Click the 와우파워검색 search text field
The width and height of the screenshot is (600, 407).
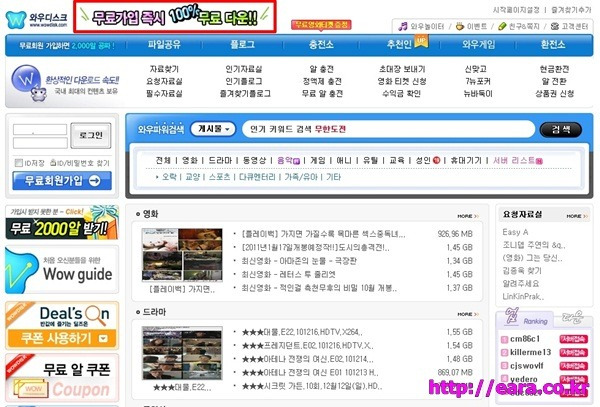tap(388, 129)
